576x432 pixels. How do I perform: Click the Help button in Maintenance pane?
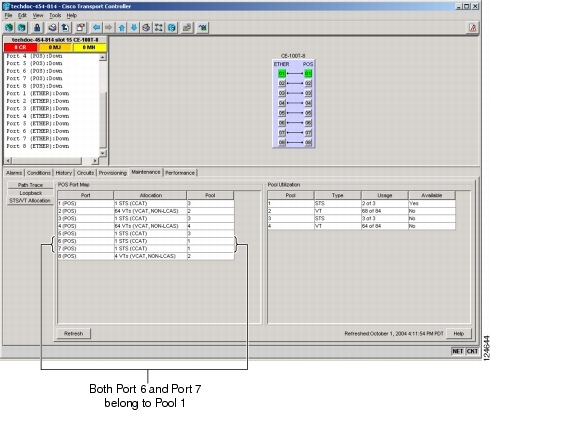pyautogui.click(x=458, y=334)
